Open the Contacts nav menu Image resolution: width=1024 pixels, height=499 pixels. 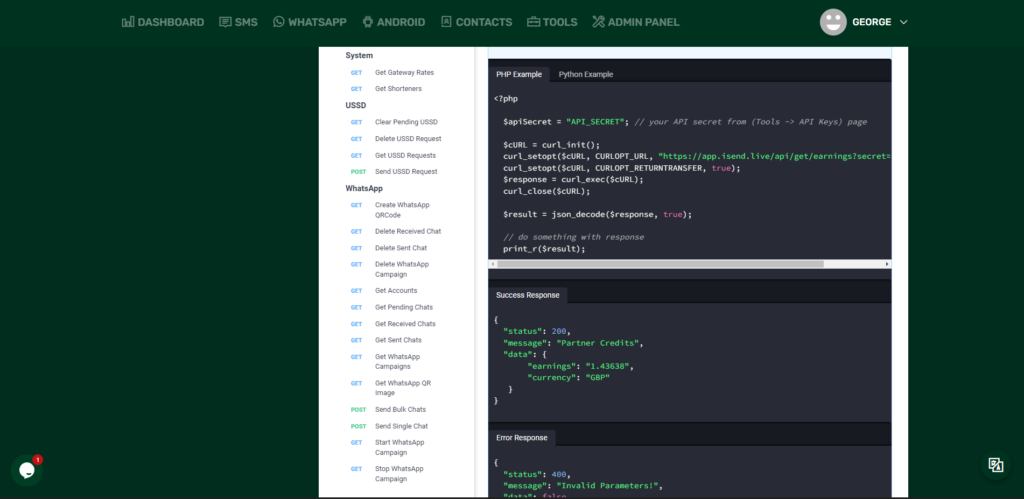(x=476, y=22)
